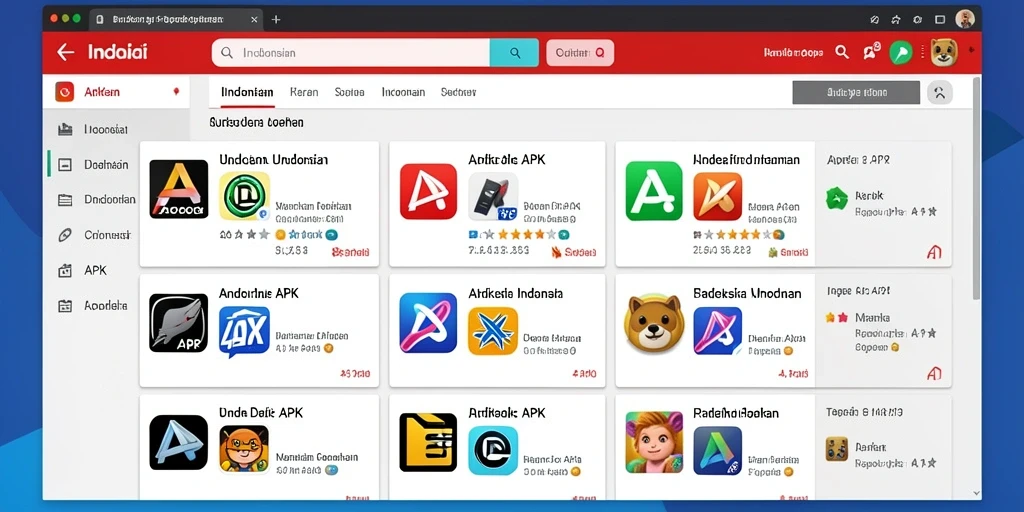Click the cyan circle icon in Ardkaolk APK card

[493, 451]
